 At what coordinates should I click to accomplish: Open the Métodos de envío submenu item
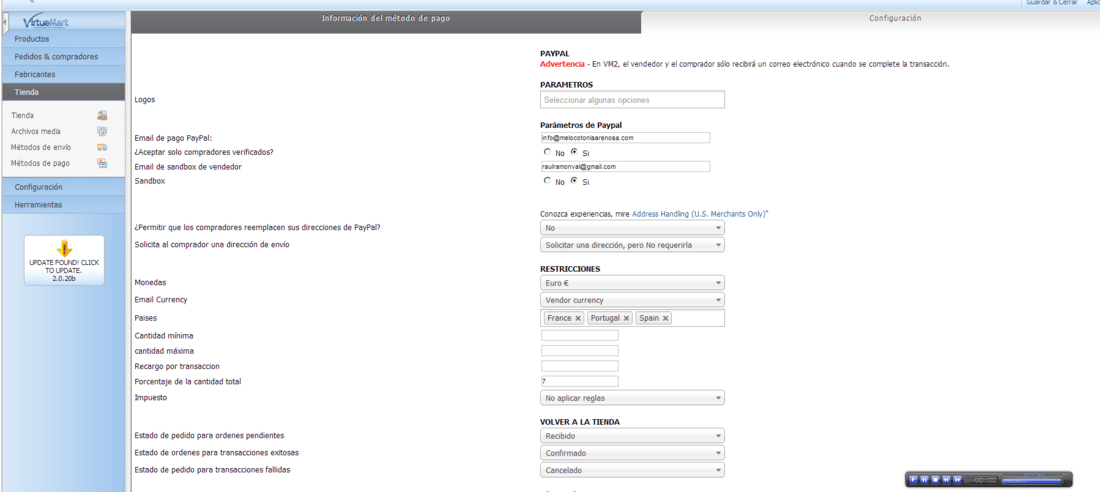click(x=40, y=147)
